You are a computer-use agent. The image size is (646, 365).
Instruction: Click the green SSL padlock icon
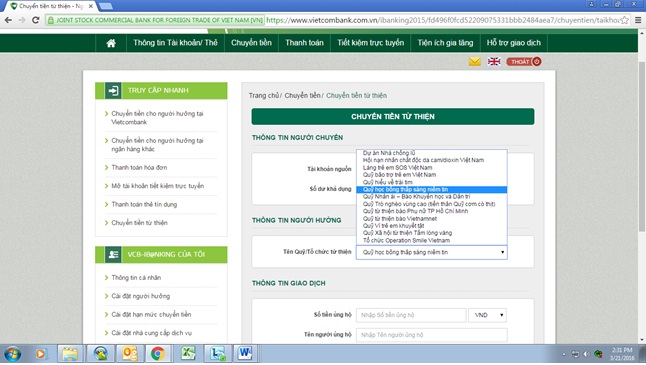pos(51,20)
